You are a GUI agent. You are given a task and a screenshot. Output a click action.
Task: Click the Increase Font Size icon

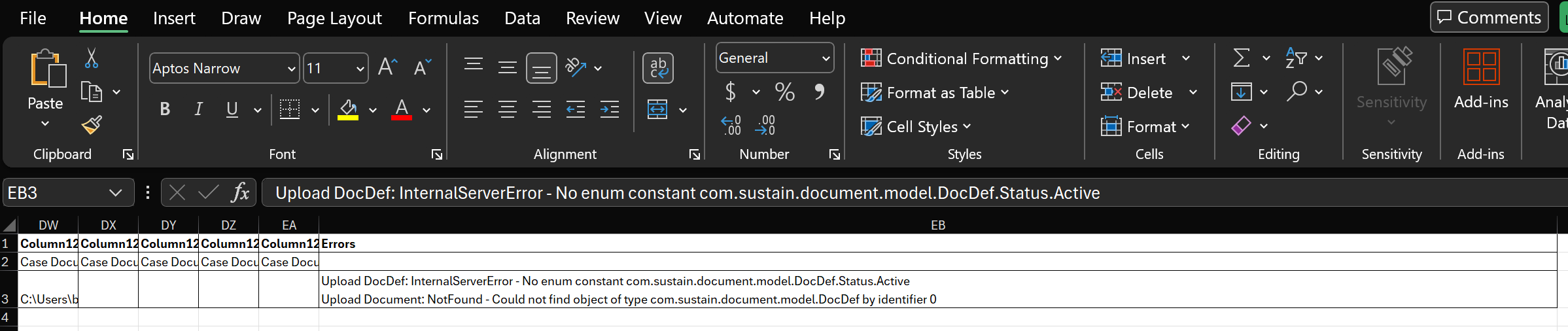tap(387, 67)
